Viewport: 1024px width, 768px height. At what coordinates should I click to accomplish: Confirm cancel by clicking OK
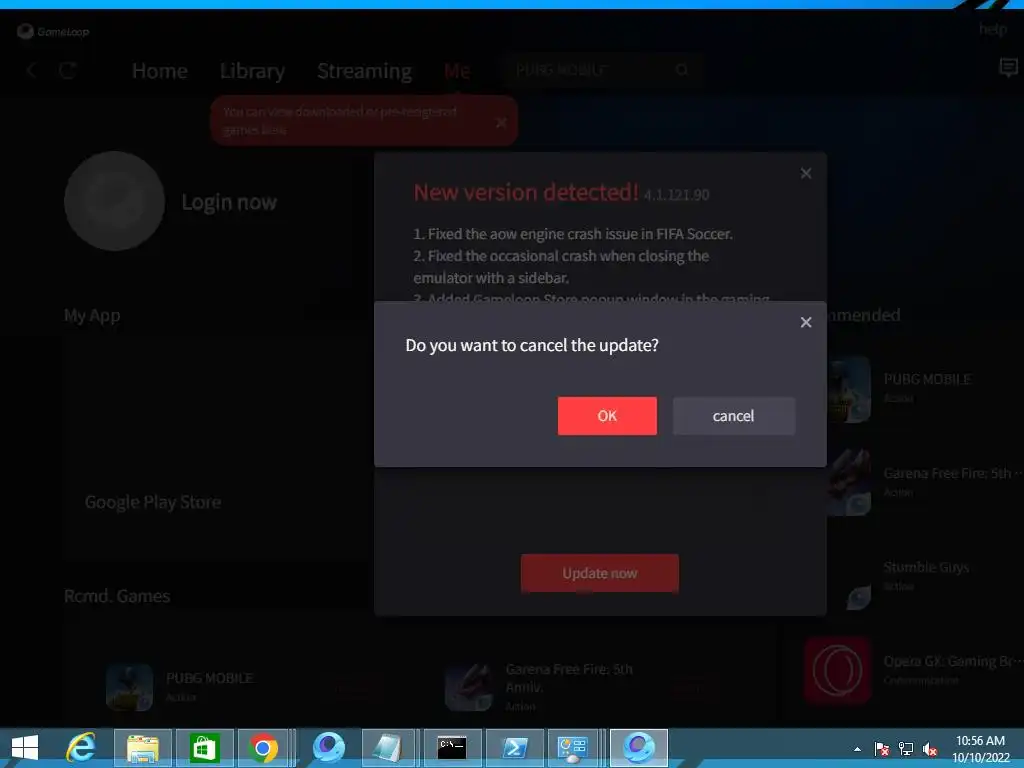tap(607, 415)
